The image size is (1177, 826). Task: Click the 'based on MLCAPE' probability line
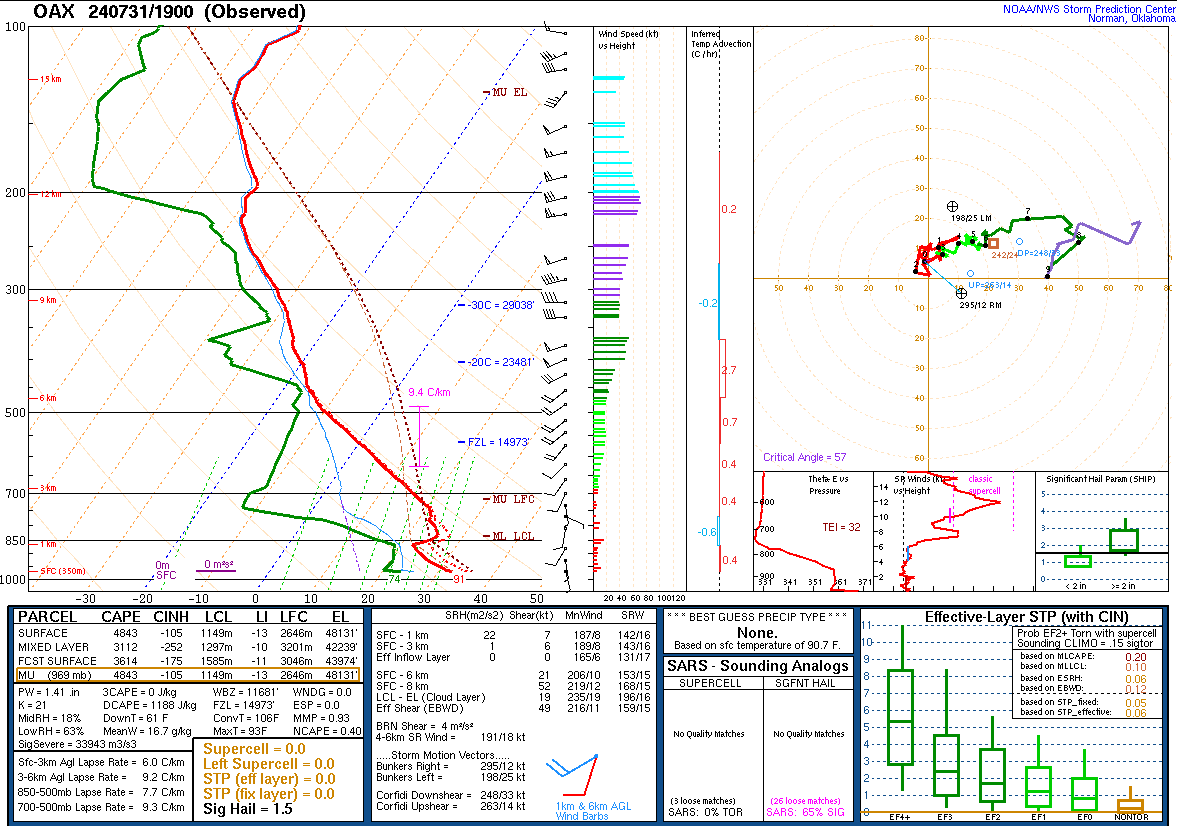coord(1083,657)
